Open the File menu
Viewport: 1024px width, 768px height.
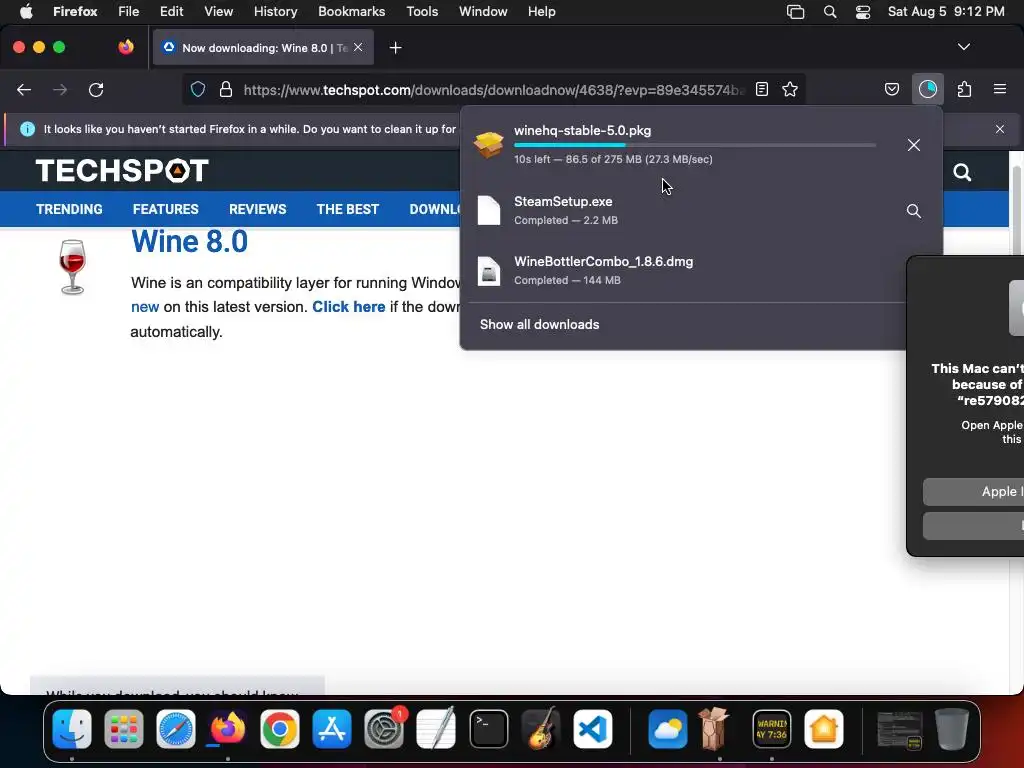point(129,12)
